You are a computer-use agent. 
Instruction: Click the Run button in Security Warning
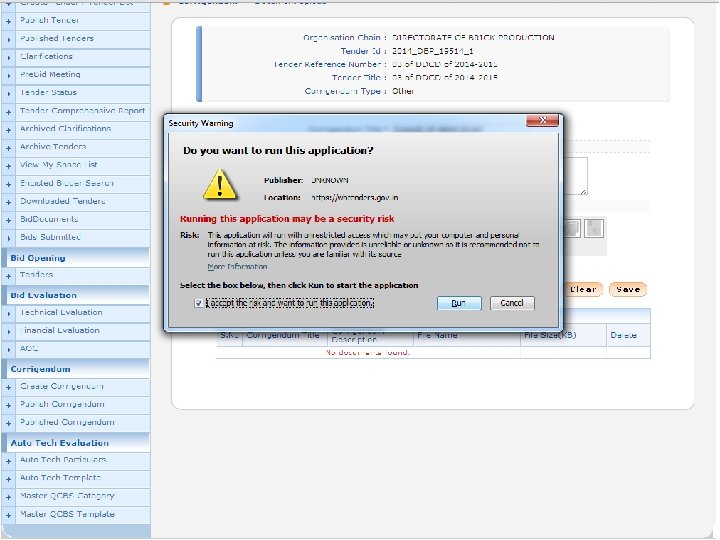(x=459, y=303)
